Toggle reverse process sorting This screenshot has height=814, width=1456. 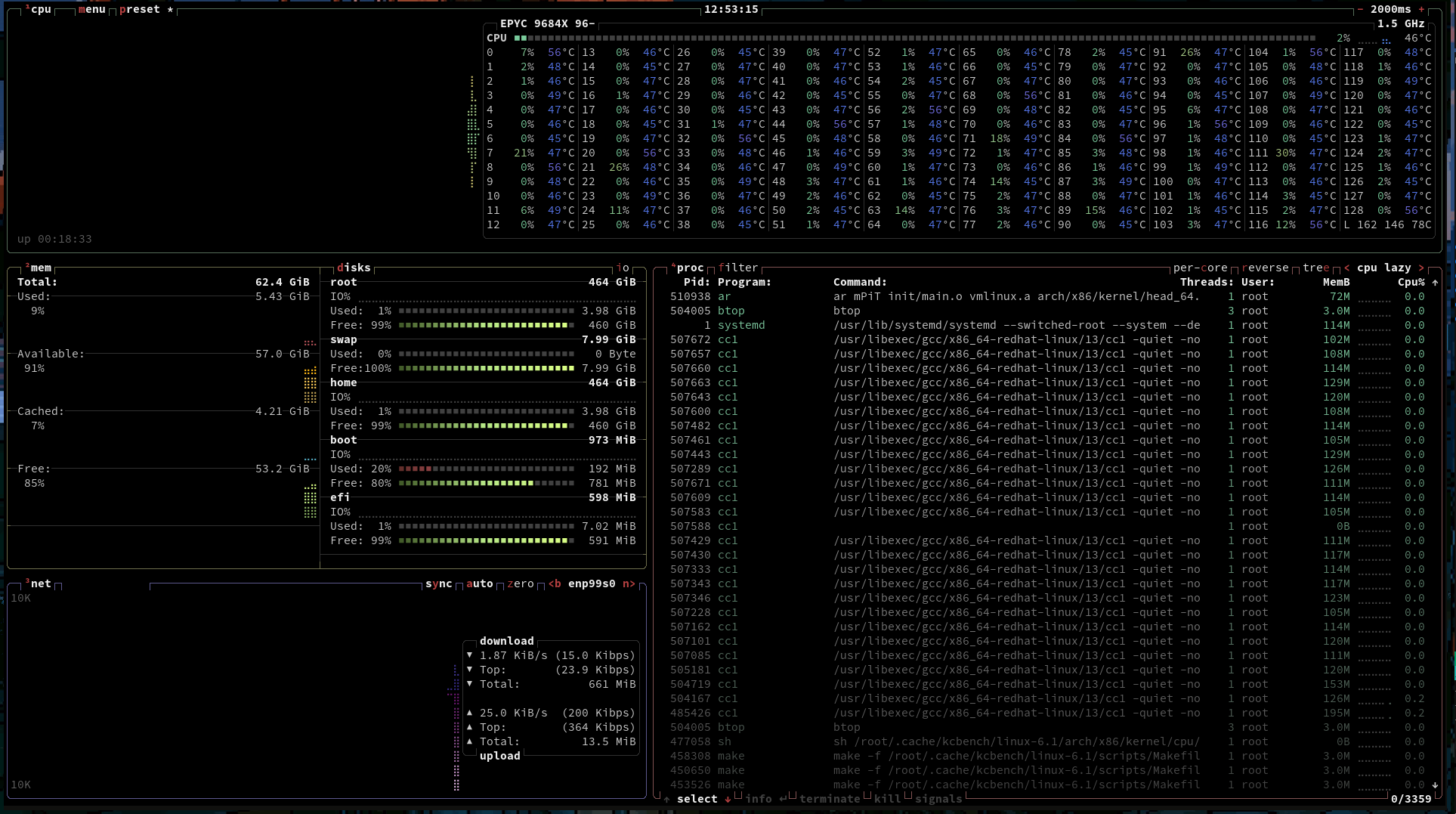1266,268
